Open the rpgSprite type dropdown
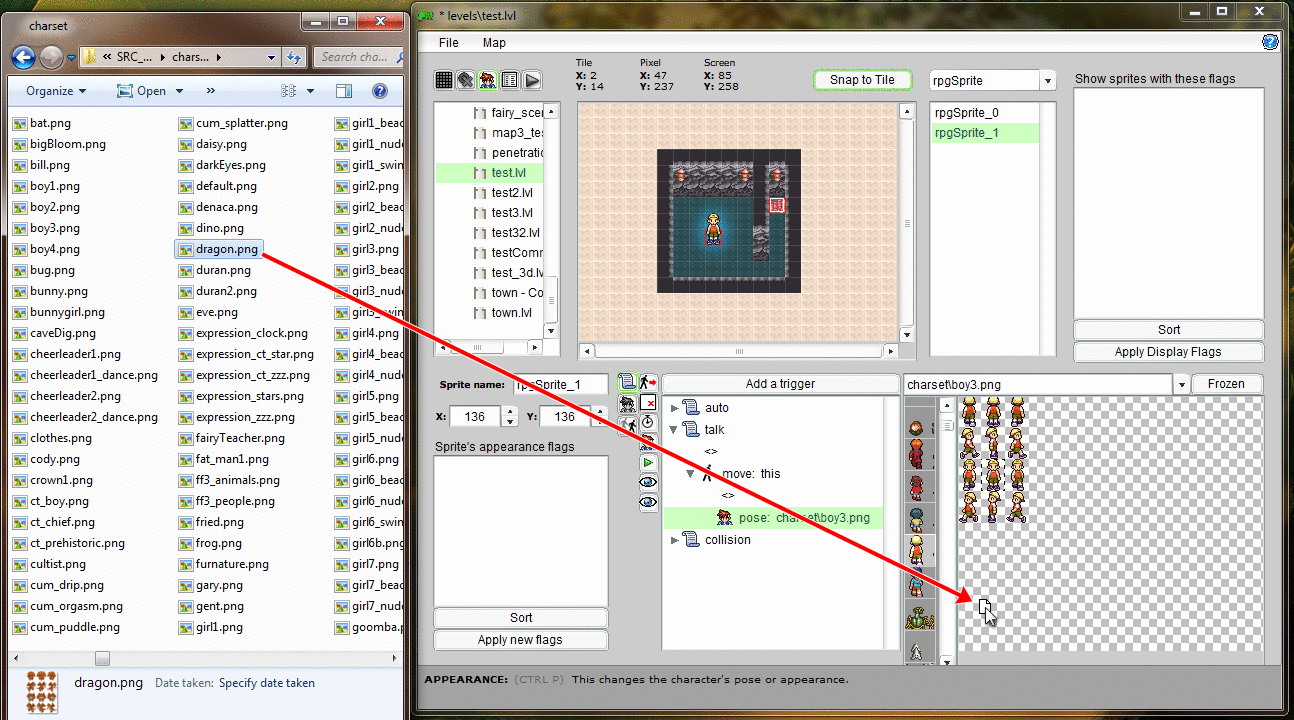Image resolution: width=1294 pixels, height=720 pixels. (1047, 81)
